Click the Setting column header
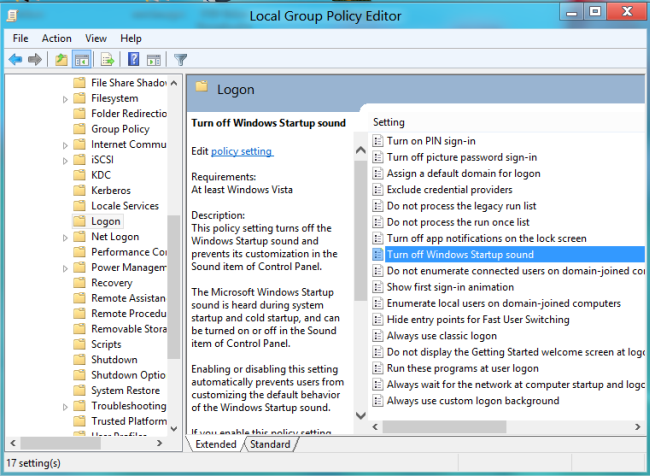The height and width of the screenshot is (476, 650). pyautogui.click(x=389, y=122)
